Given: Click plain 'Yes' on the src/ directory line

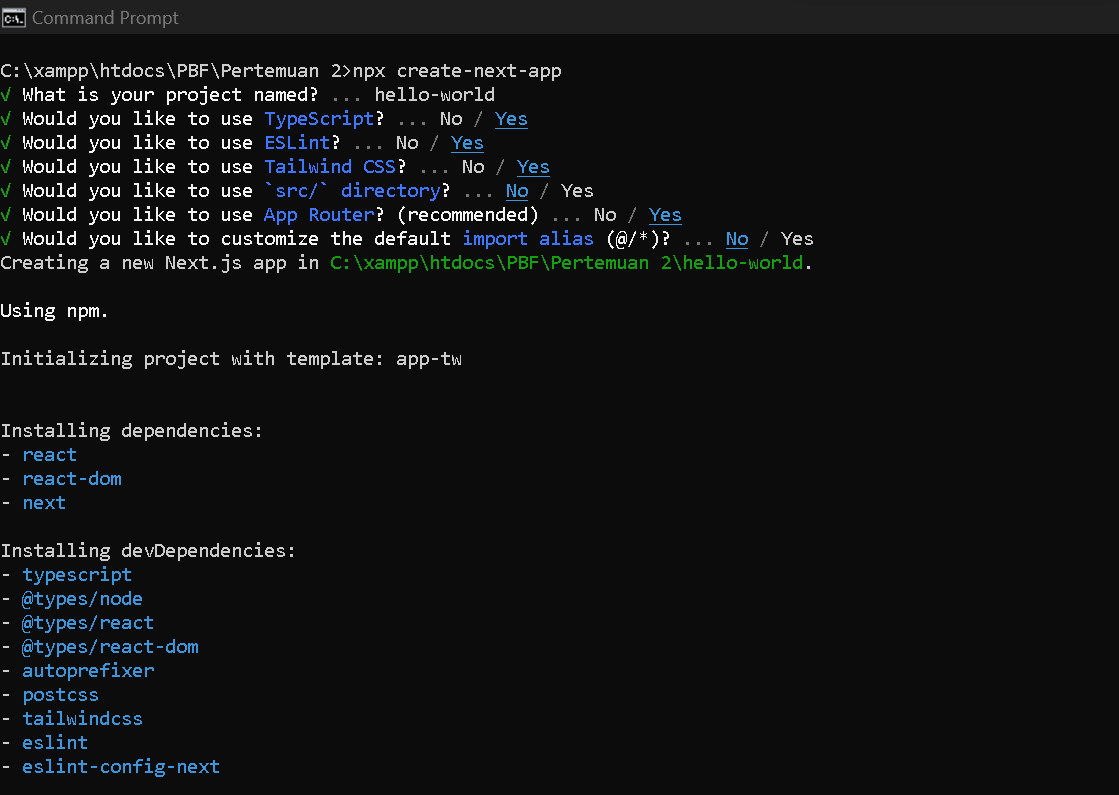Looking at the screenshot, I should pyautogui.click(x=577, y=191).
